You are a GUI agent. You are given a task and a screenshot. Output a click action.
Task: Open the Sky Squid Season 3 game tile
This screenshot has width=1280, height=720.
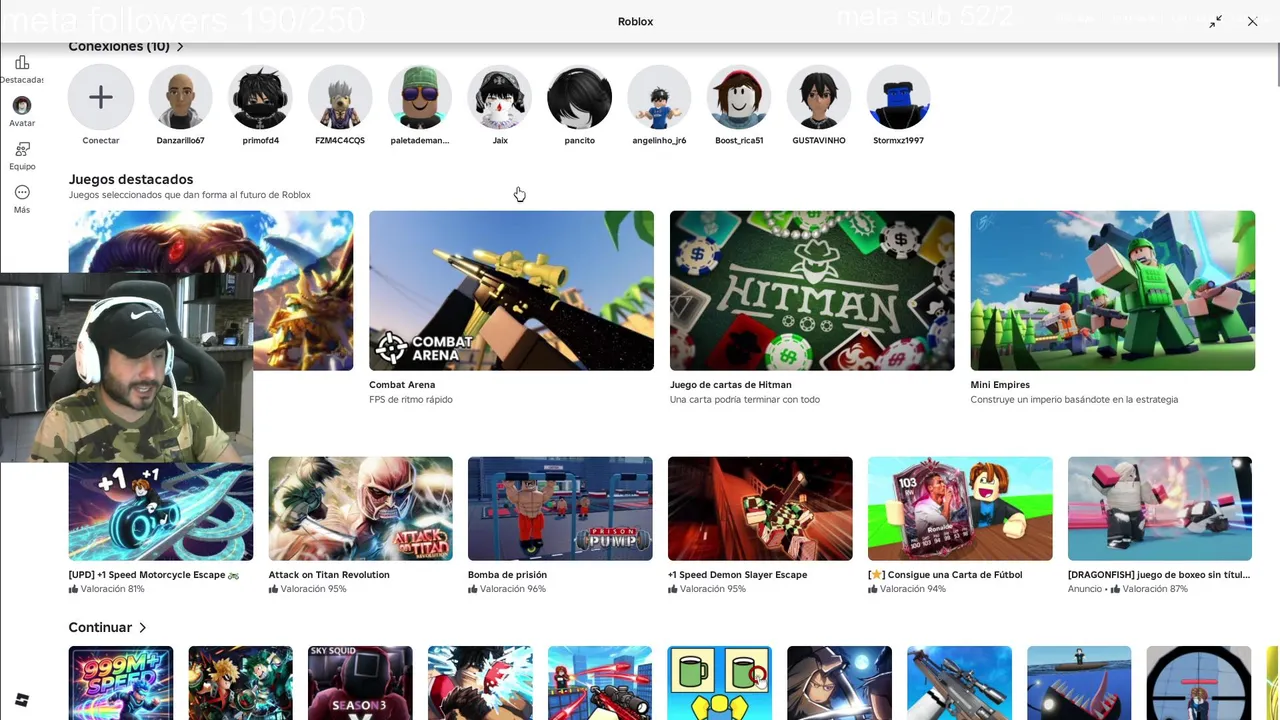[x=360, y=683]
